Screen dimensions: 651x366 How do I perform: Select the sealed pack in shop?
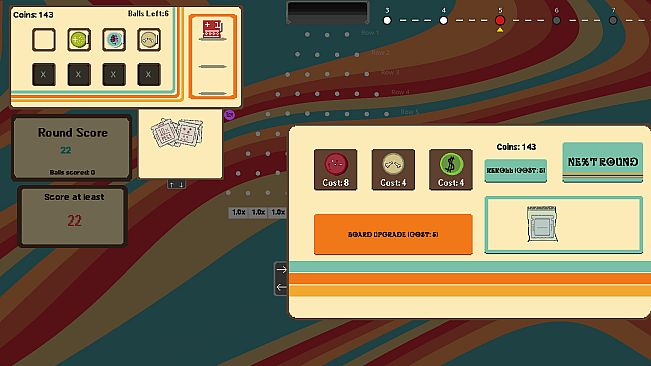pos(542,224)
